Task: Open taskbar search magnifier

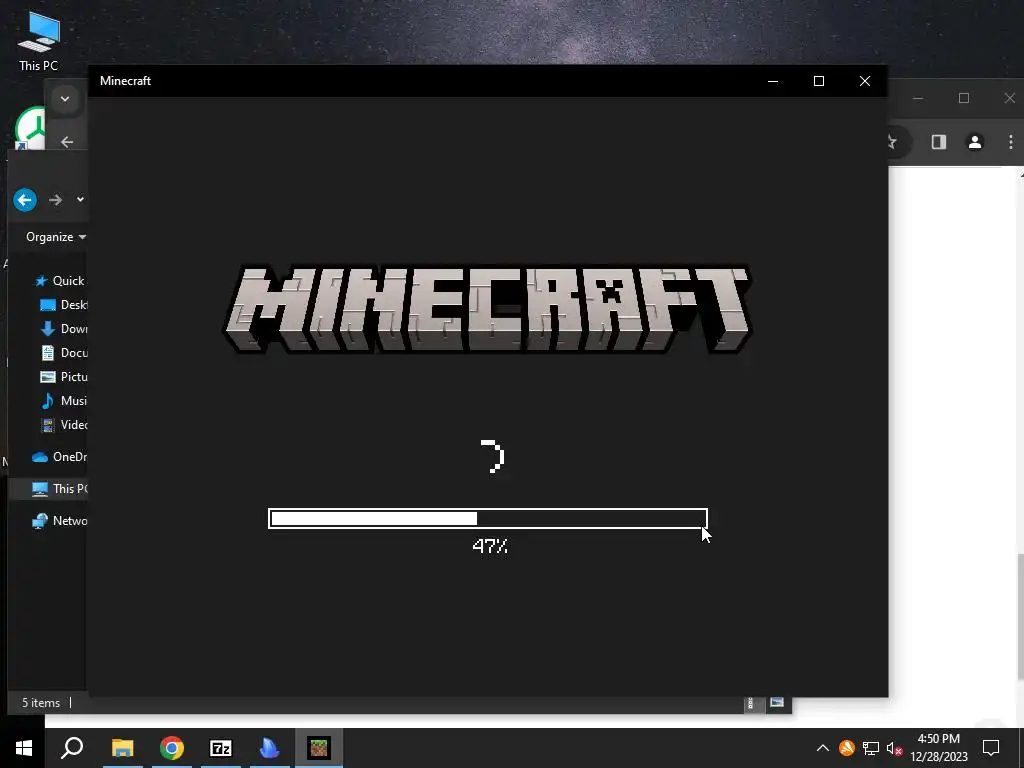Action: pos(72,748)
